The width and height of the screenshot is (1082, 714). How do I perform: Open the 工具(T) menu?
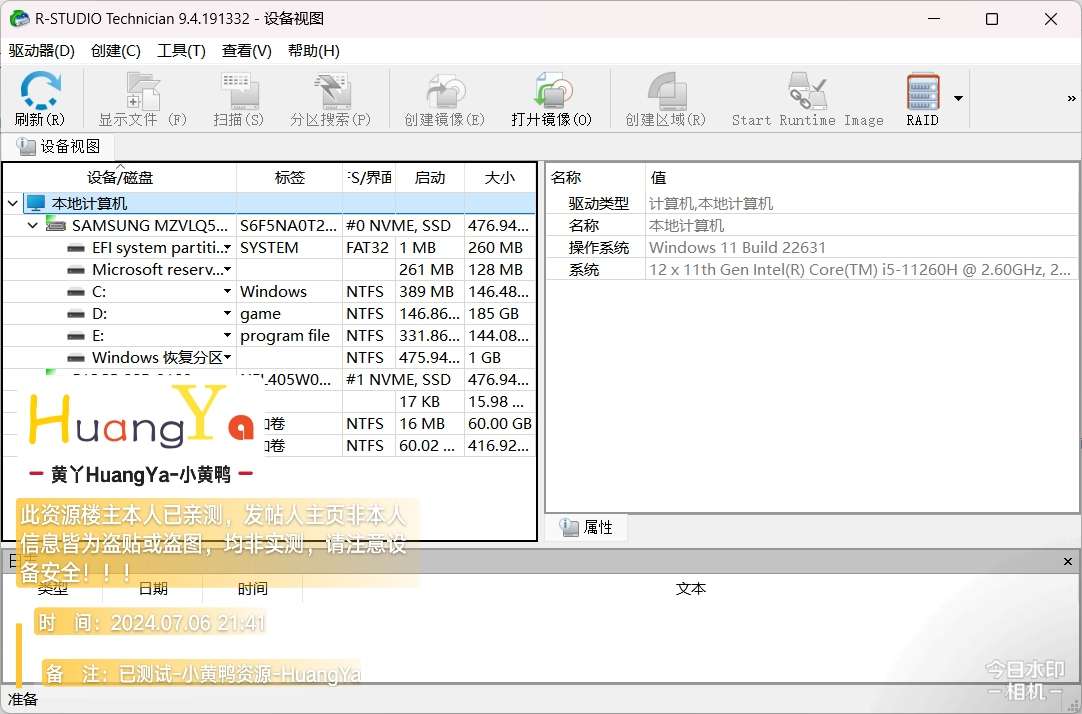[181, 51]
